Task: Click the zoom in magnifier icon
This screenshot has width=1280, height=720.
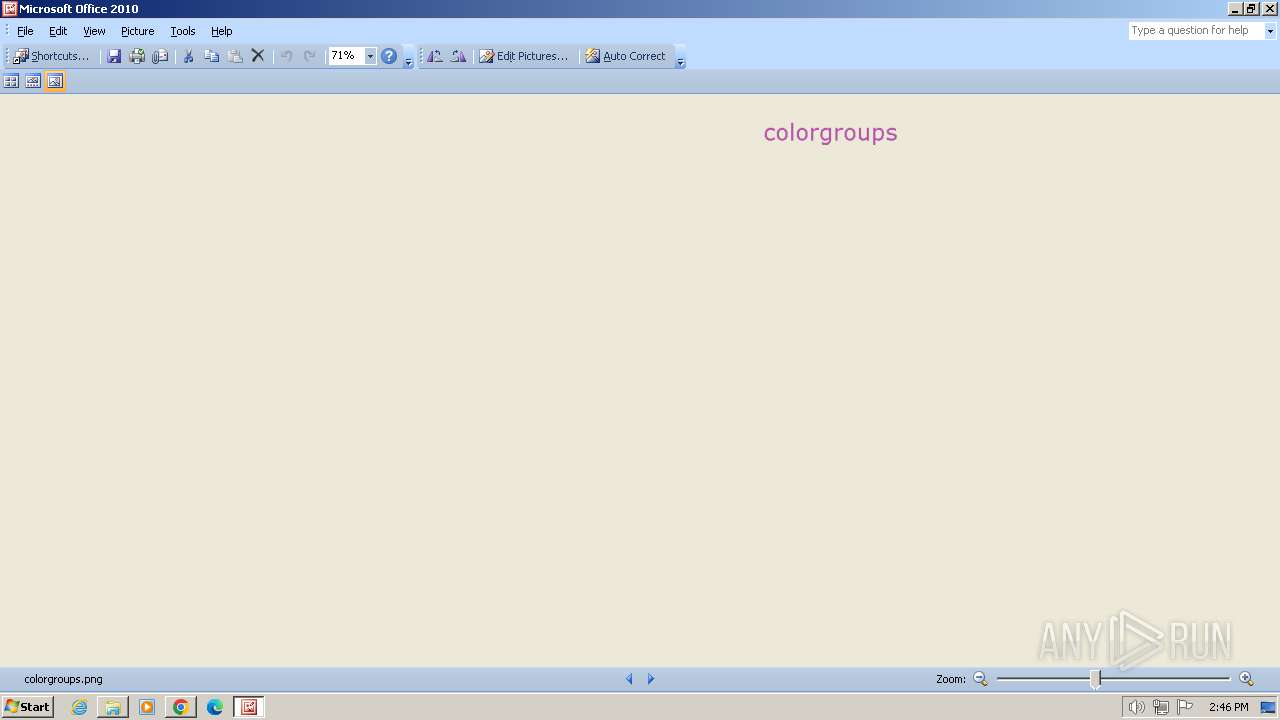Action: click(x=1246, y=679)
